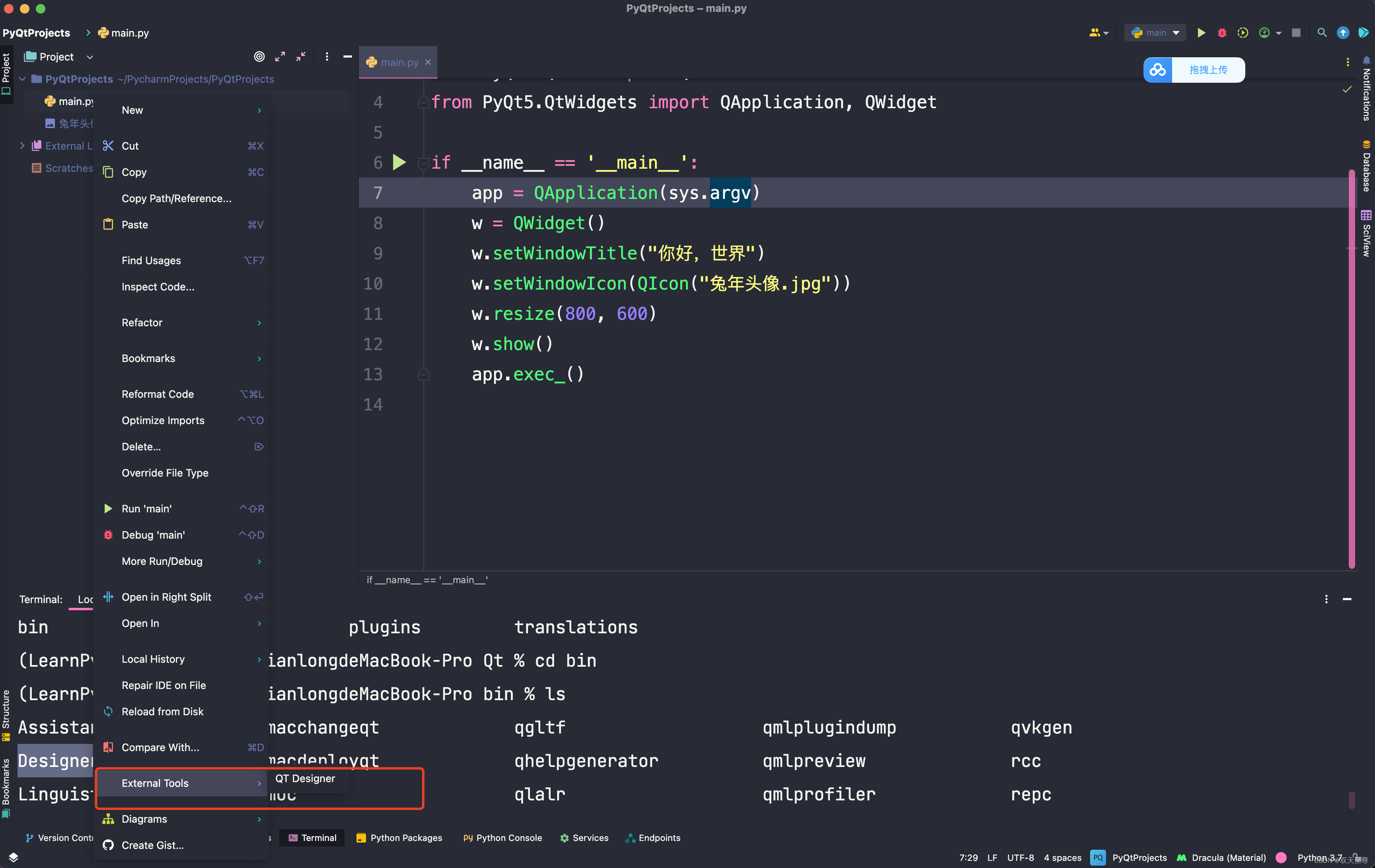This screenshot has height=868, width=1375.
Task: Open the Bookmarks side tool window
Action: point(6,788)
